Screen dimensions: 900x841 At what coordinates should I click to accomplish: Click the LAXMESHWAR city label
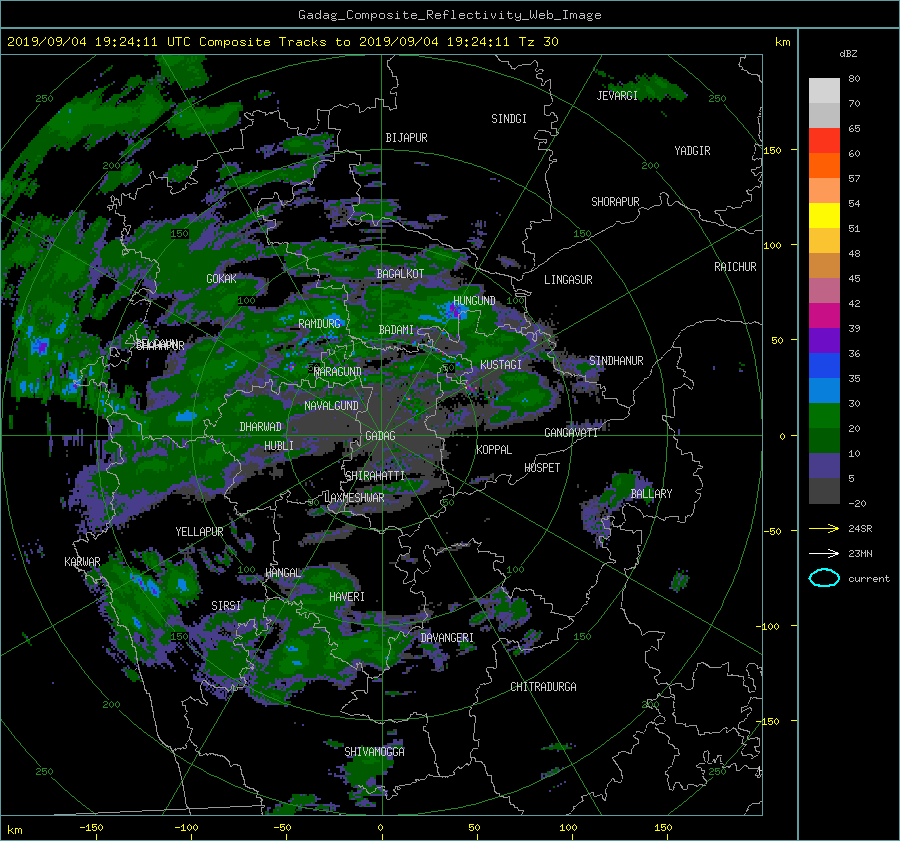pyautogui.click(x=354, y=498)
